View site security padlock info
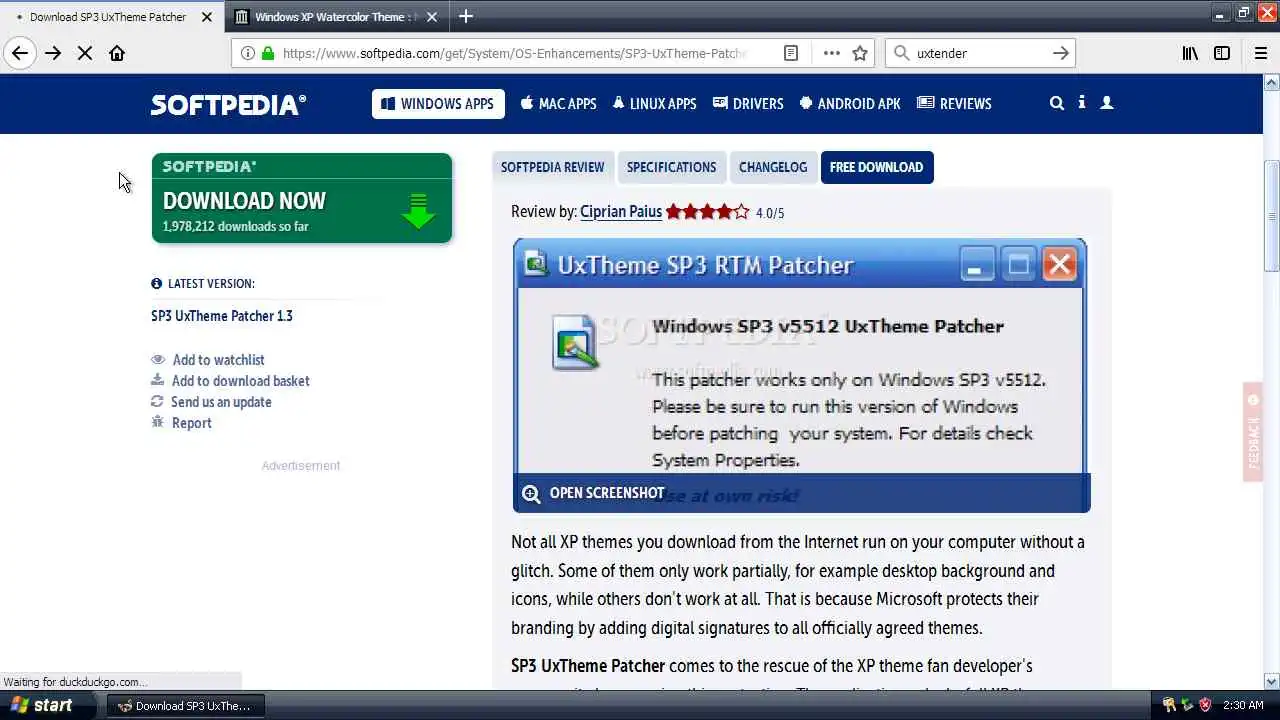Image resolution: width=1280 pixels, height=720 pixels. 268,53
